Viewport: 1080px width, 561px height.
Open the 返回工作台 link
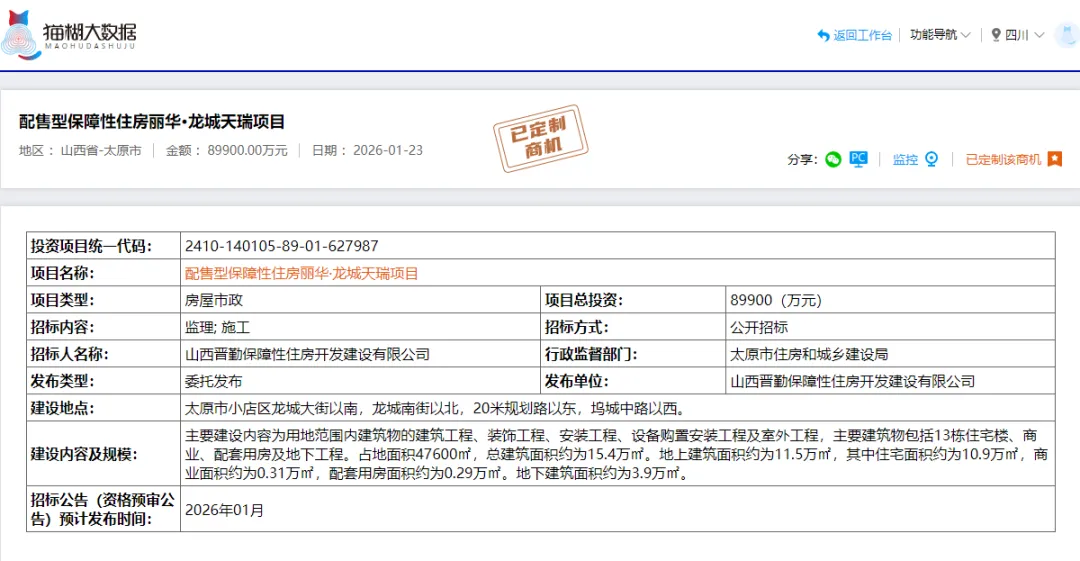pyautogui.click(x=862, y=35)
